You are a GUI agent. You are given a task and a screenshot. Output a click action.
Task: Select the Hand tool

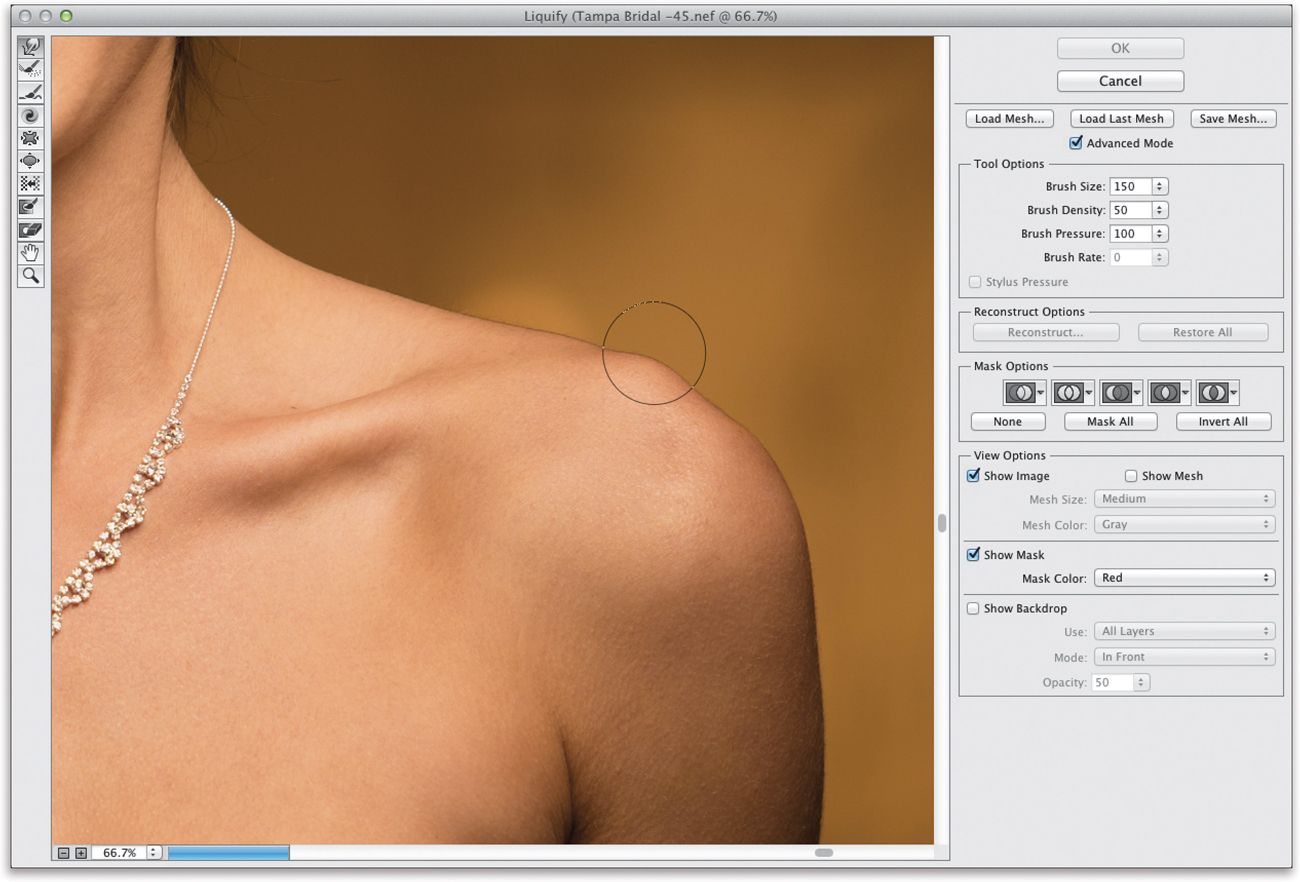click(31, 252)
